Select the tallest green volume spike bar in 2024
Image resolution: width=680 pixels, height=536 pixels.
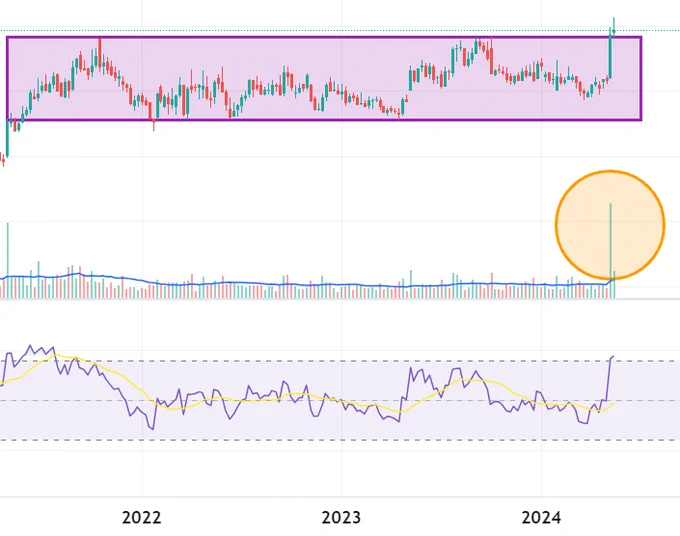[x=611, y=251]
